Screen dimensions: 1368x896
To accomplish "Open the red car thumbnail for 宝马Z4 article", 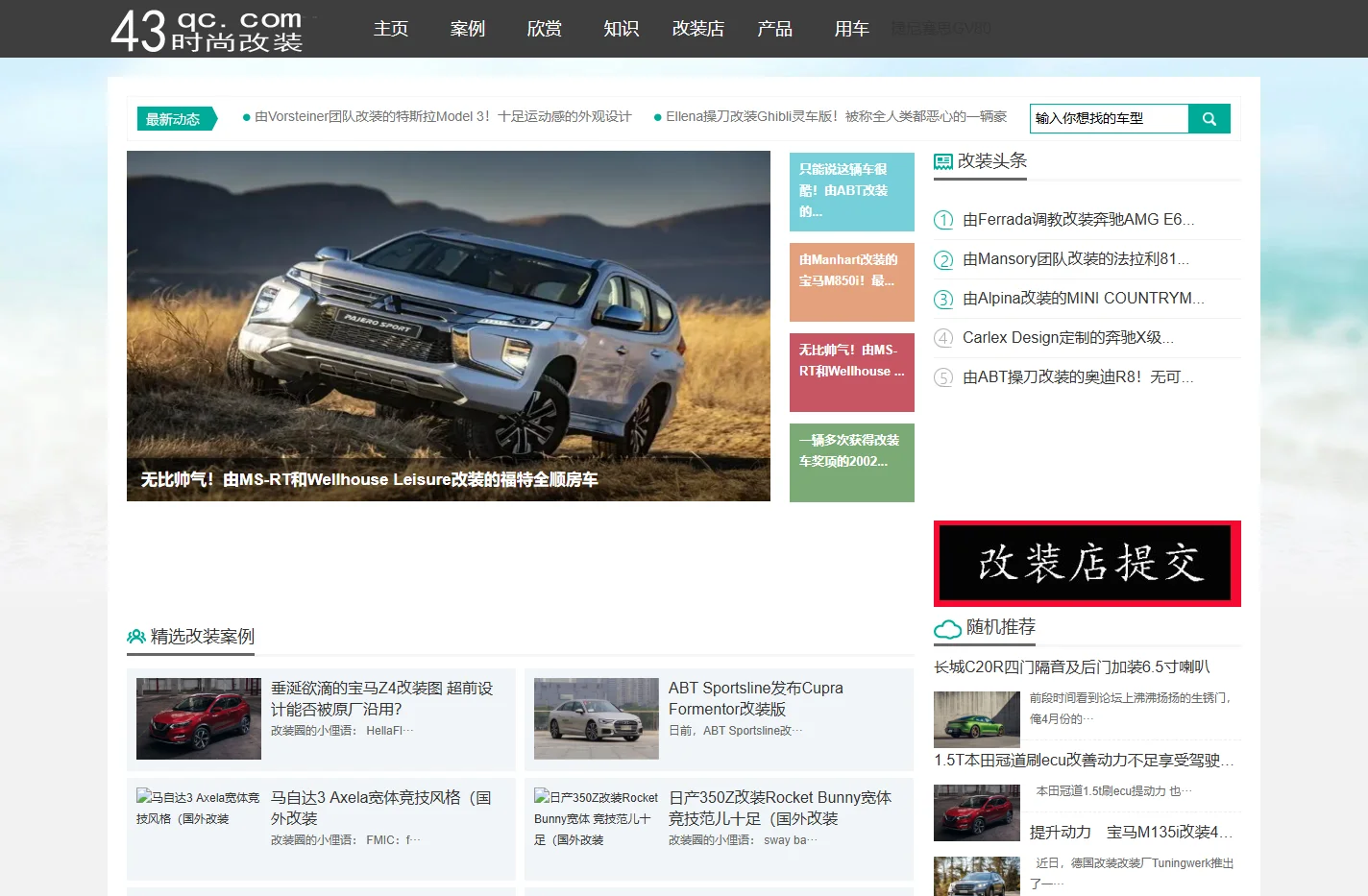I will 199,718.
